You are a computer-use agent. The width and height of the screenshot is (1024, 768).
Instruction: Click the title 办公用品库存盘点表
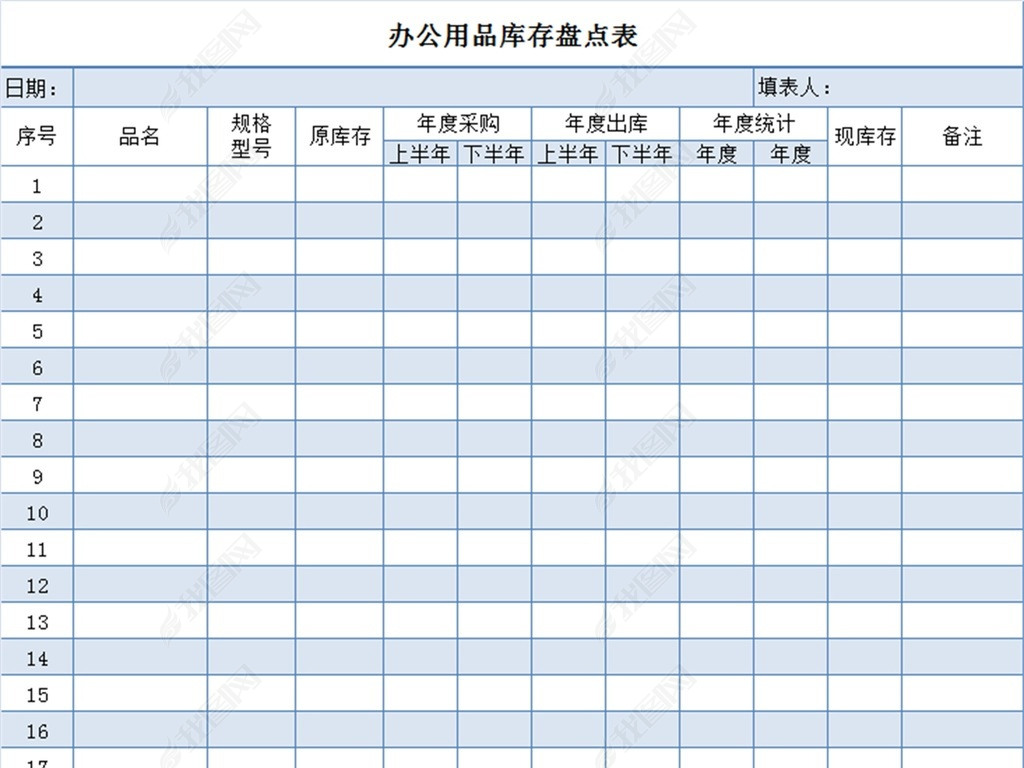[512, 36]
